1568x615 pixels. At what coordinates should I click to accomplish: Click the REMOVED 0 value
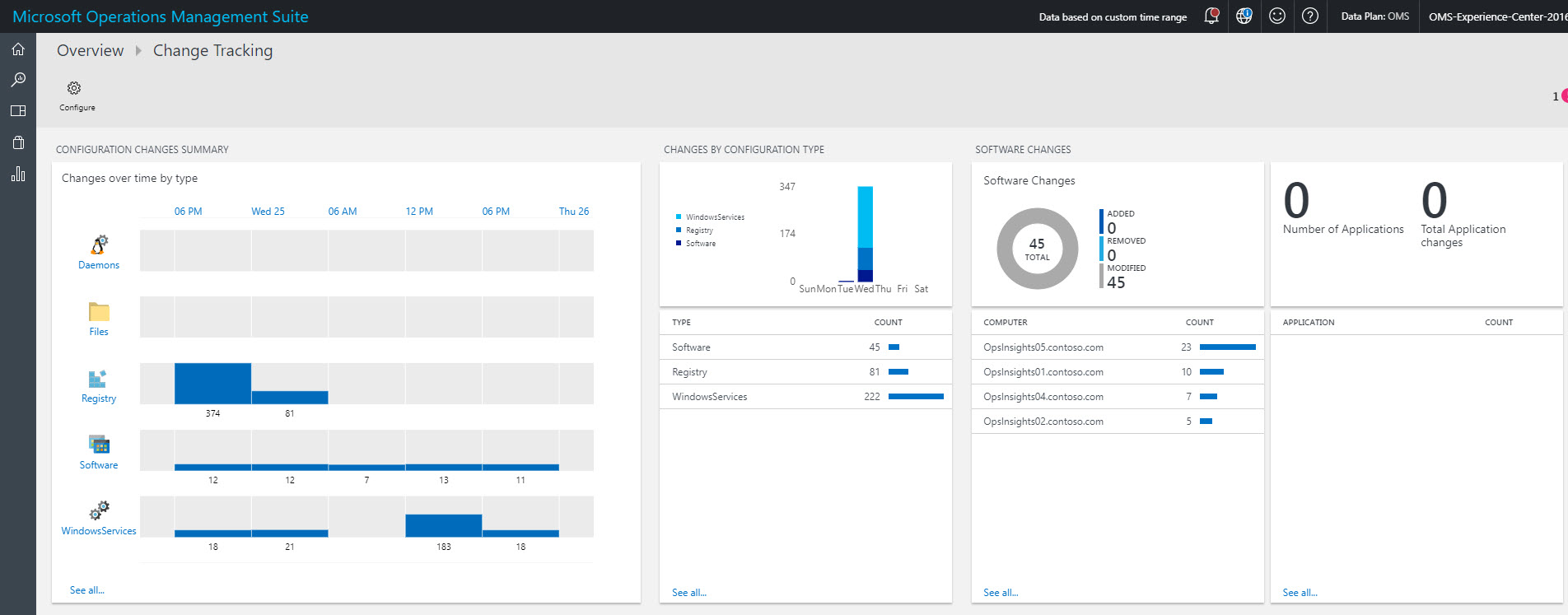(1112, 255)
